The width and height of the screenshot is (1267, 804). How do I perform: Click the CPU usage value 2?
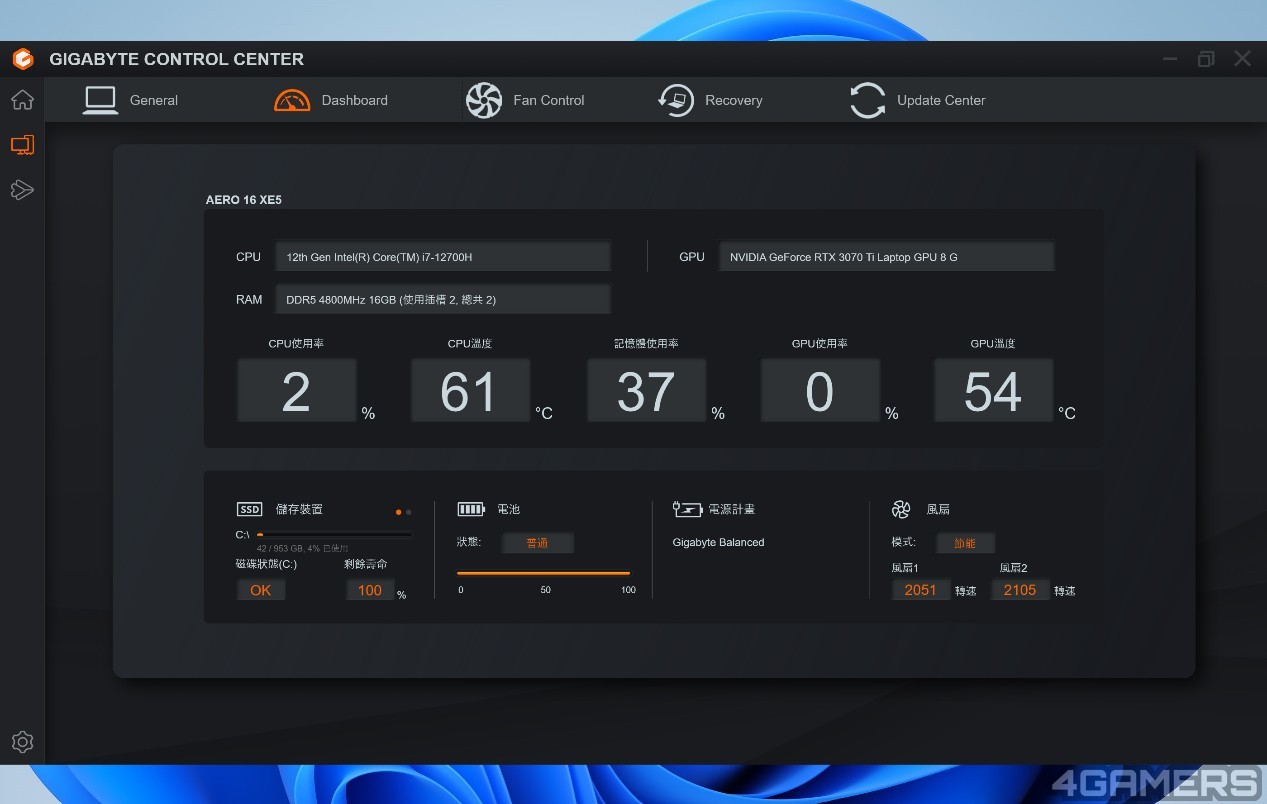(x=296, y=391)
